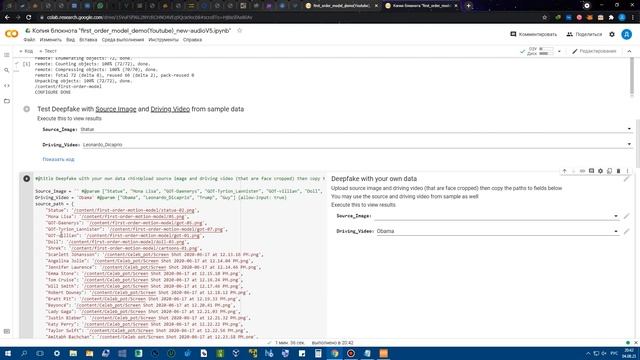This screenshot has width=640, height=360.
Task: Open the Справка menu
Action: [192, 40]
